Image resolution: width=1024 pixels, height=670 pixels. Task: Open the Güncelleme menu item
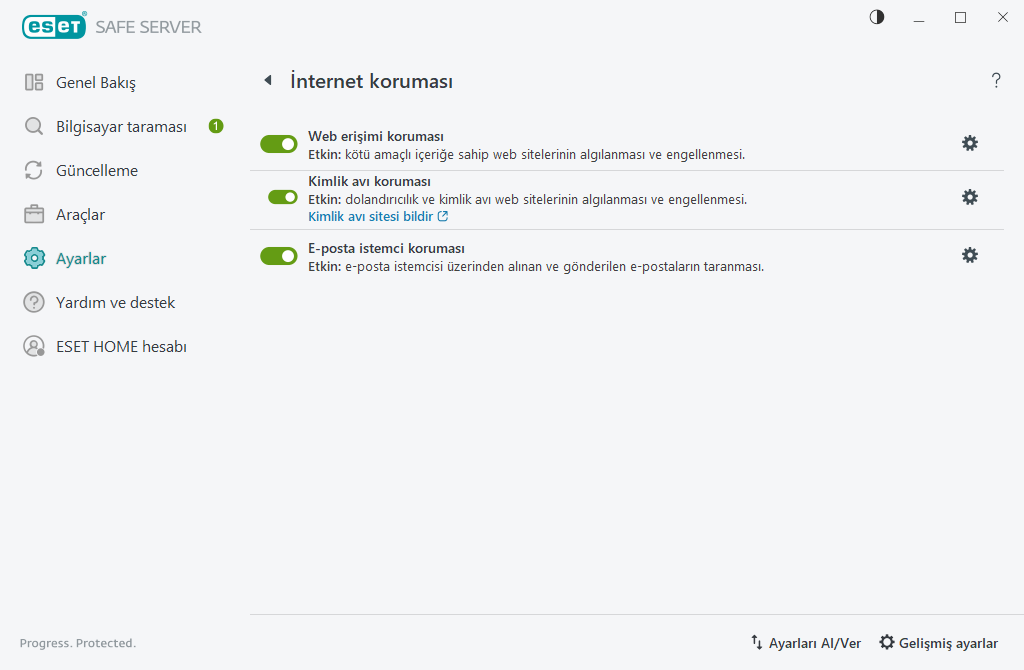click(96, 171)
